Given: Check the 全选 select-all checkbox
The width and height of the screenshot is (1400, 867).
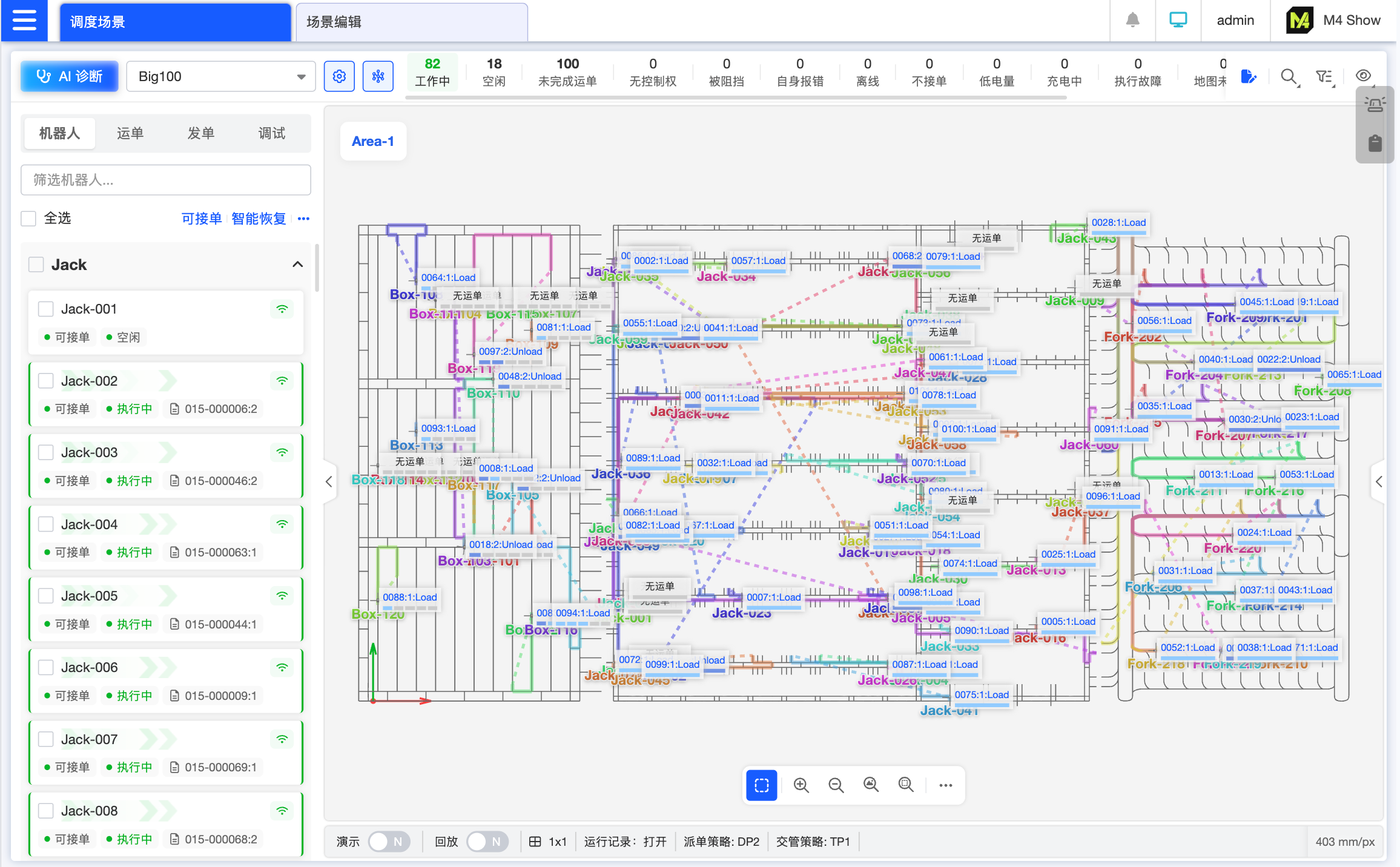Looking at the screenshot, I should click(28, 219).
